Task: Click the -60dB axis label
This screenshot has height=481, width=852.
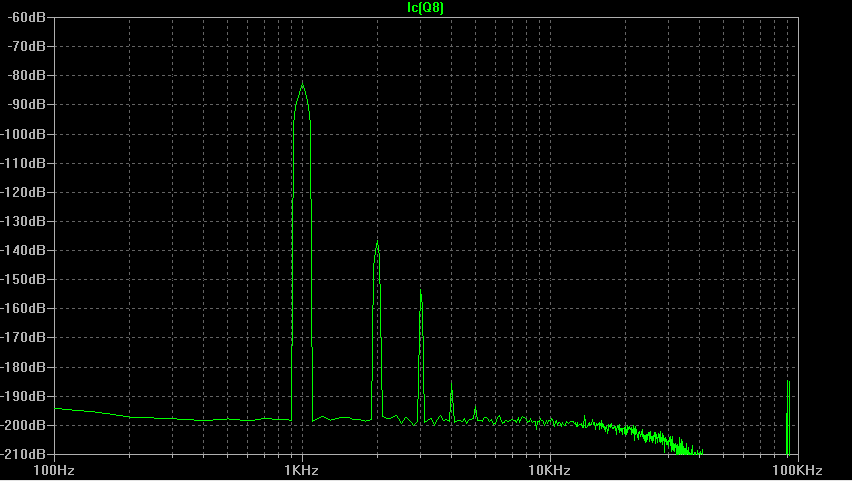Action: pyautogui.click(x=27, y=17)
